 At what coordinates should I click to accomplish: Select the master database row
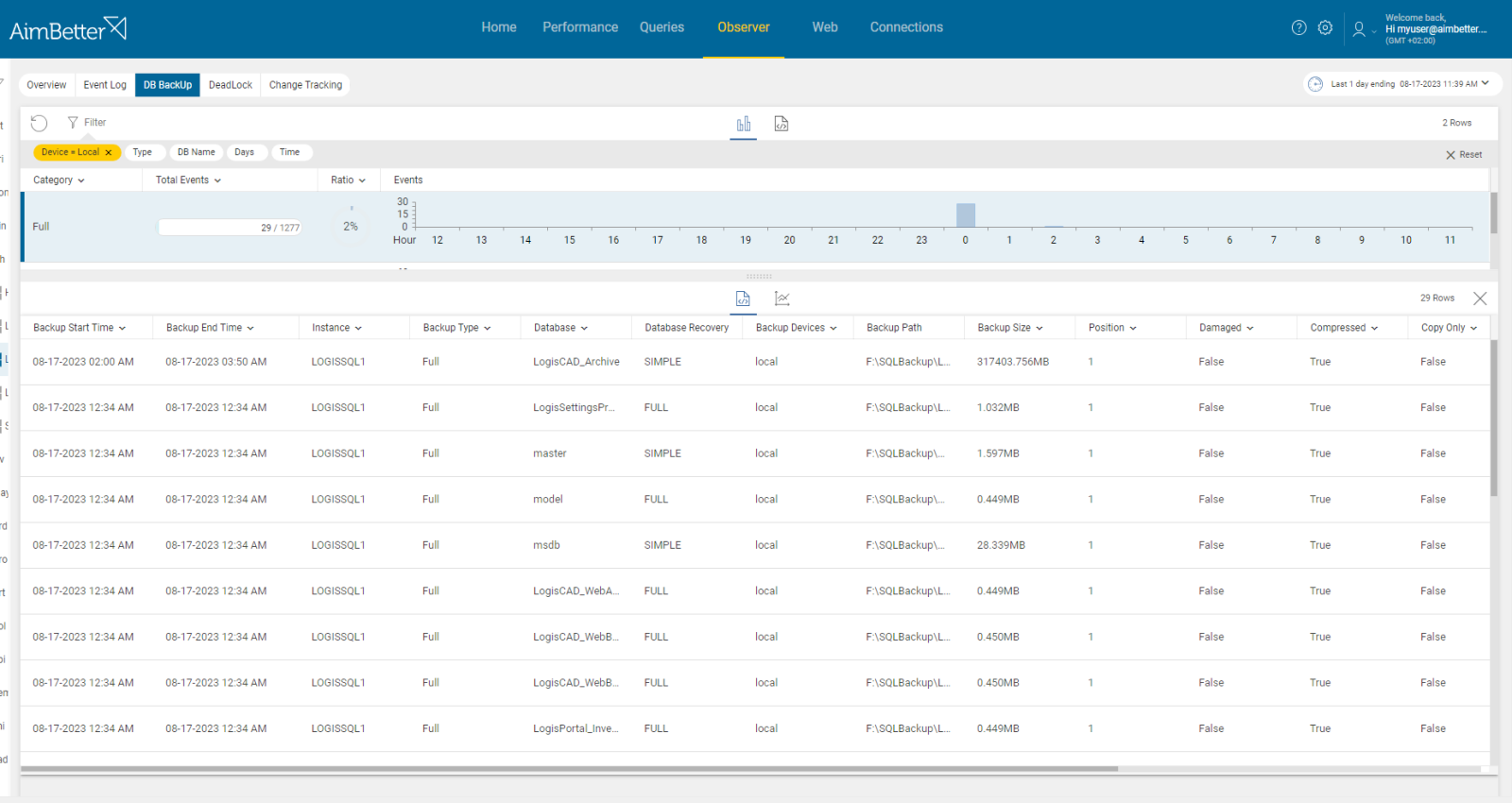[754, 454]
